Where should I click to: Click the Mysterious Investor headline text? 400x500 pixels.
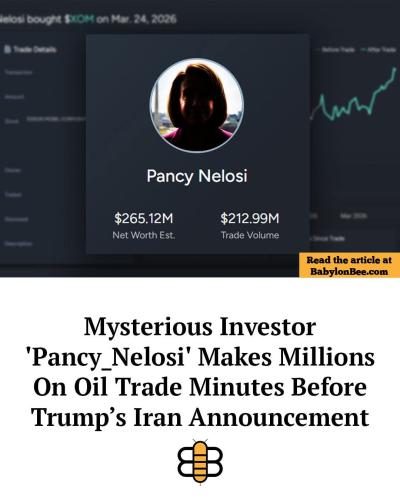tap(200, 372)
